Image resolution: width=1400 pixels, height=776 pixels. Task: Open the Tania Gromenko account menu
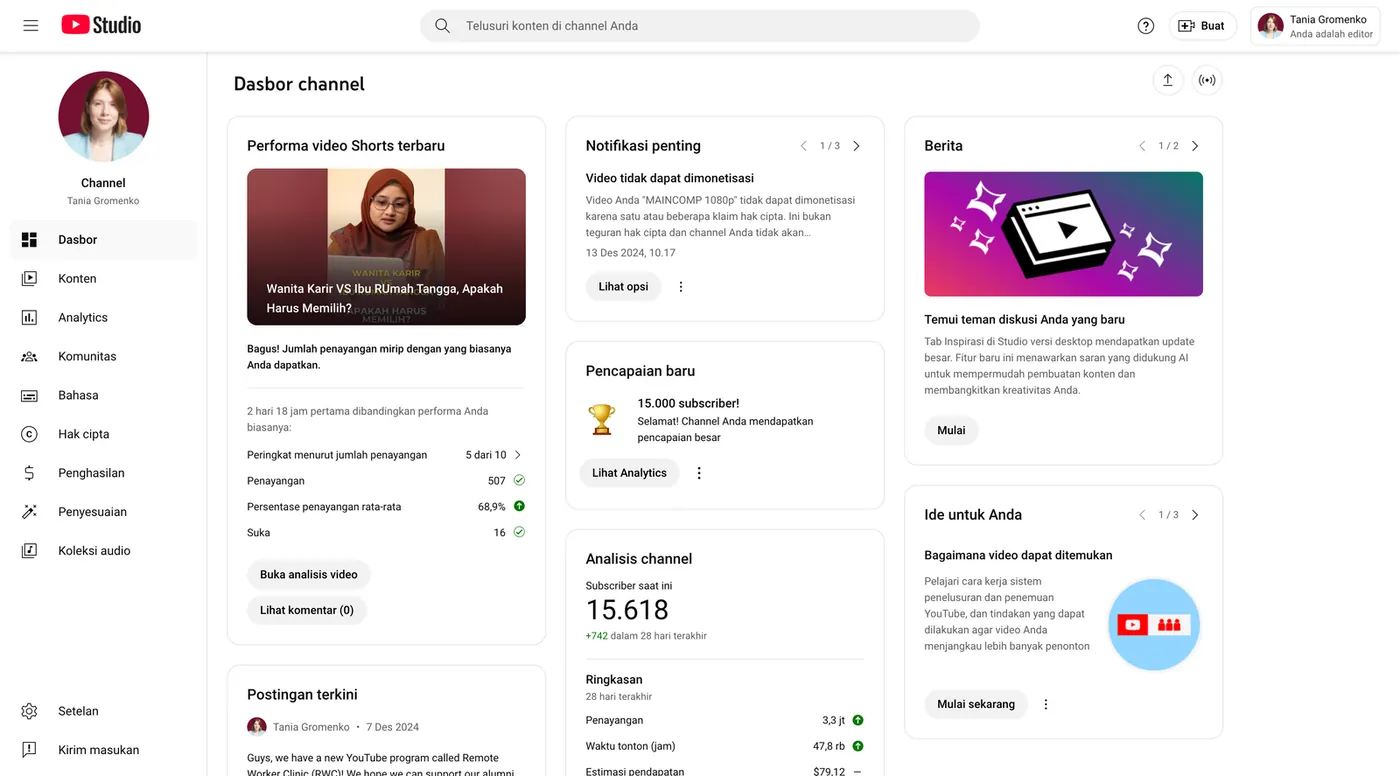point(1316,26)
